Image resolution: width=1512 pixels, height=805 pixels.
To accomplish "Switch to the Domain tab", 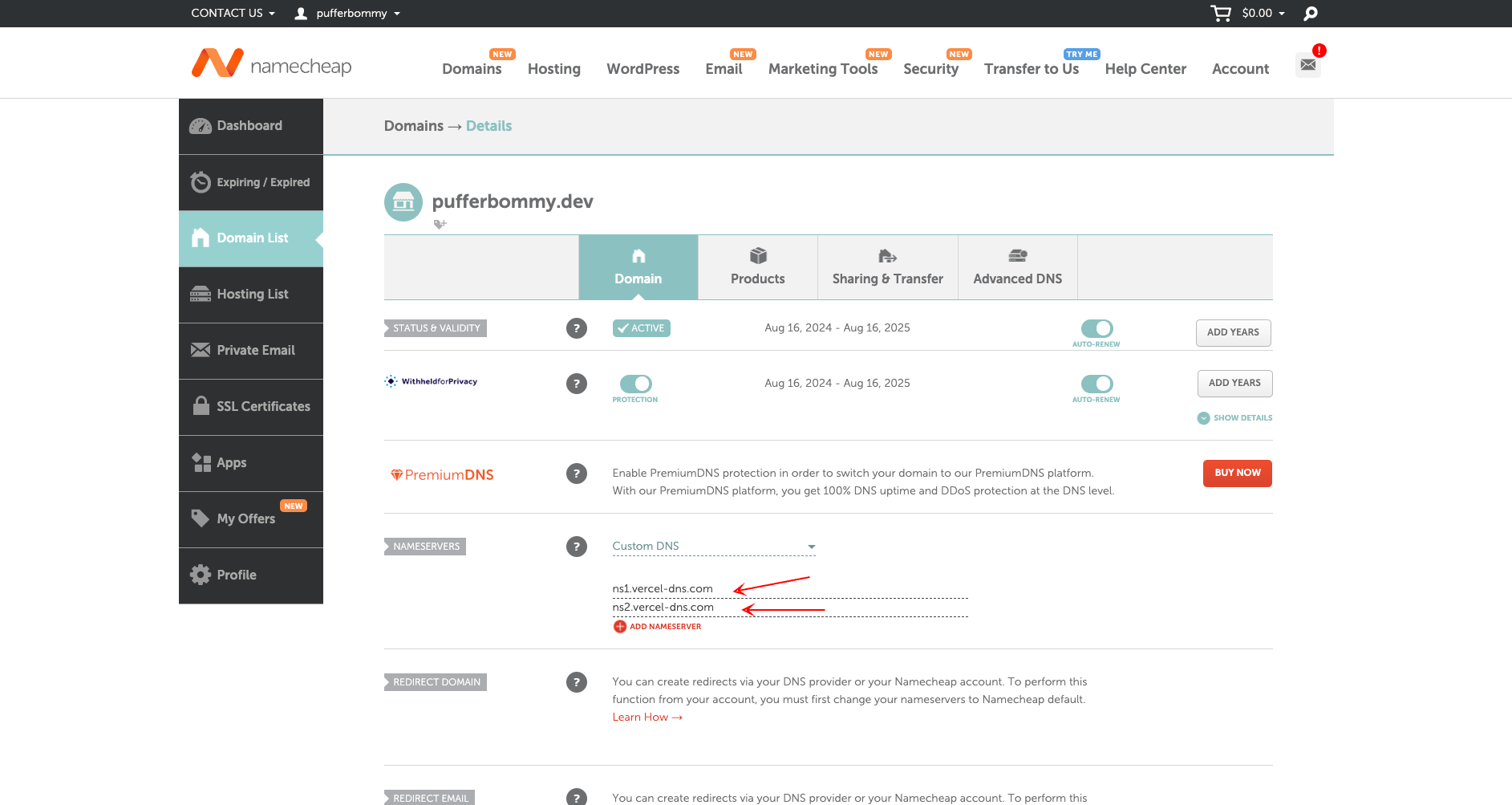I will tap(638, 267).
